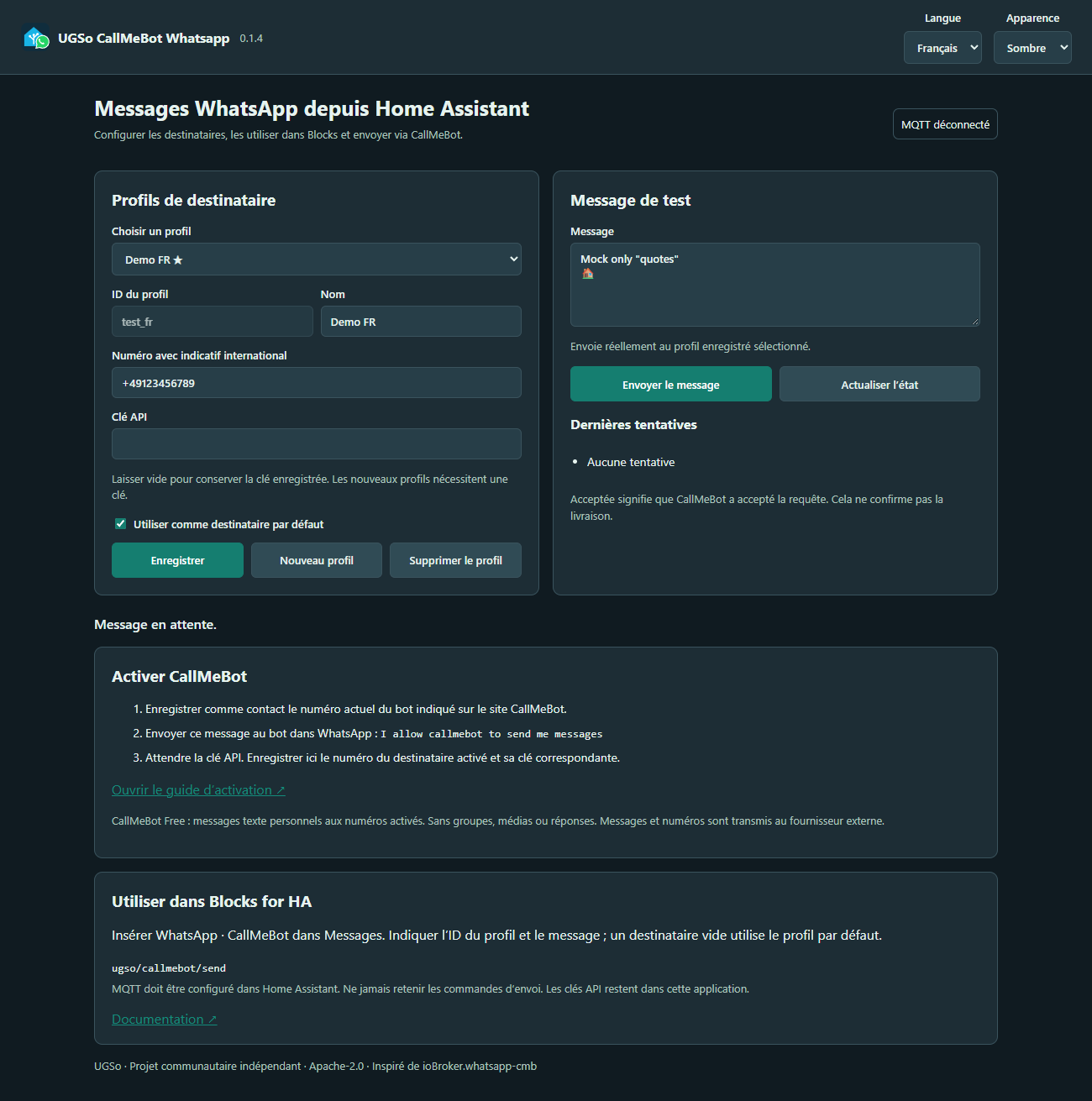The image size is (1092, 1101).
Task: Focus the ID du profil field
Action: click(x=213, y=322)
